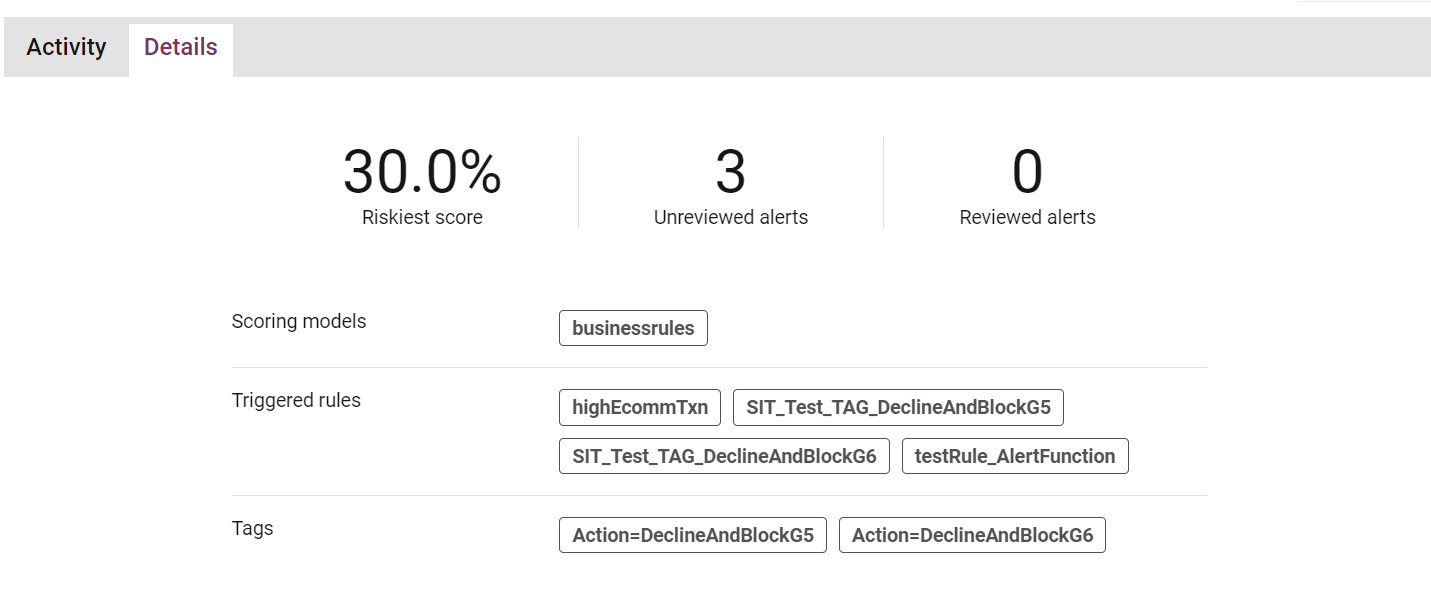Select the Details tab
The width and height of the screenshot is (1431, 597).
(181, 47)
